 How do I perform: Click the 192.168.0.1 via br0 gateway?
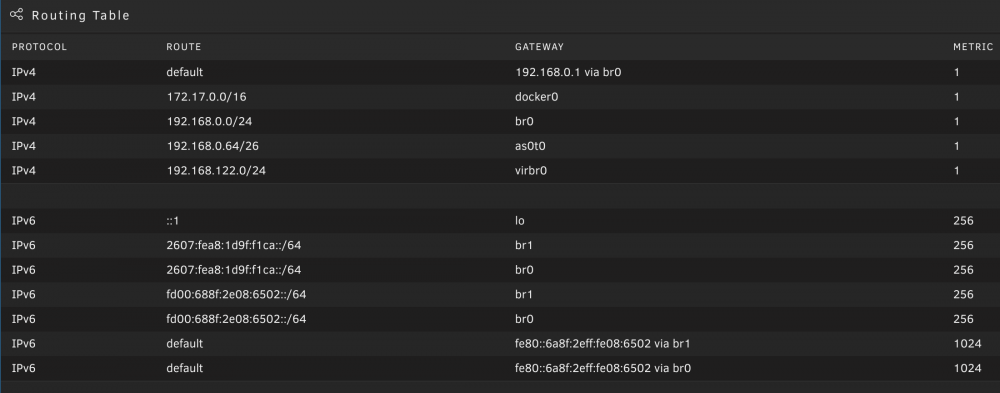(x=568, y=73)
